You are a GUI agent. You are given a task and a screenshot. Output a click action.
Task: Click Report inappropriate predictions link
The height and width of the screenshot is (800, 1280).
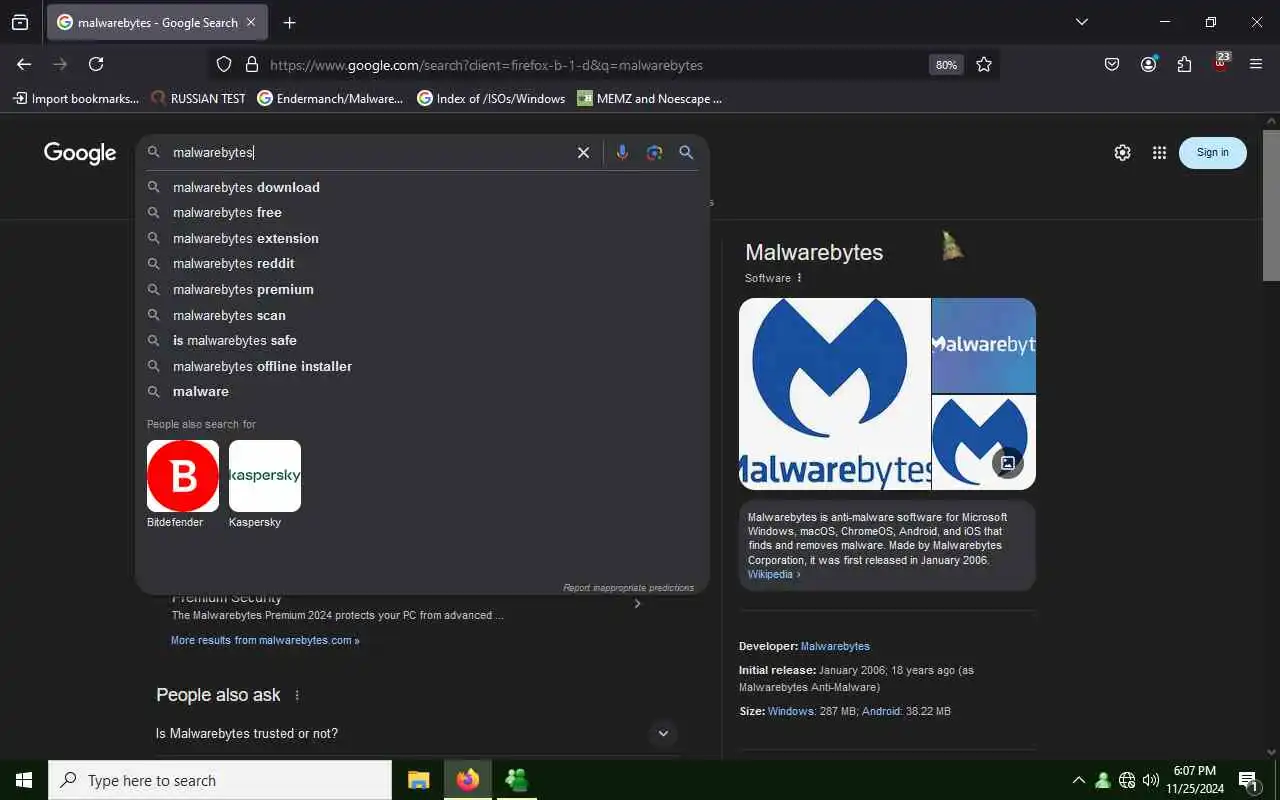pos(628,588)
